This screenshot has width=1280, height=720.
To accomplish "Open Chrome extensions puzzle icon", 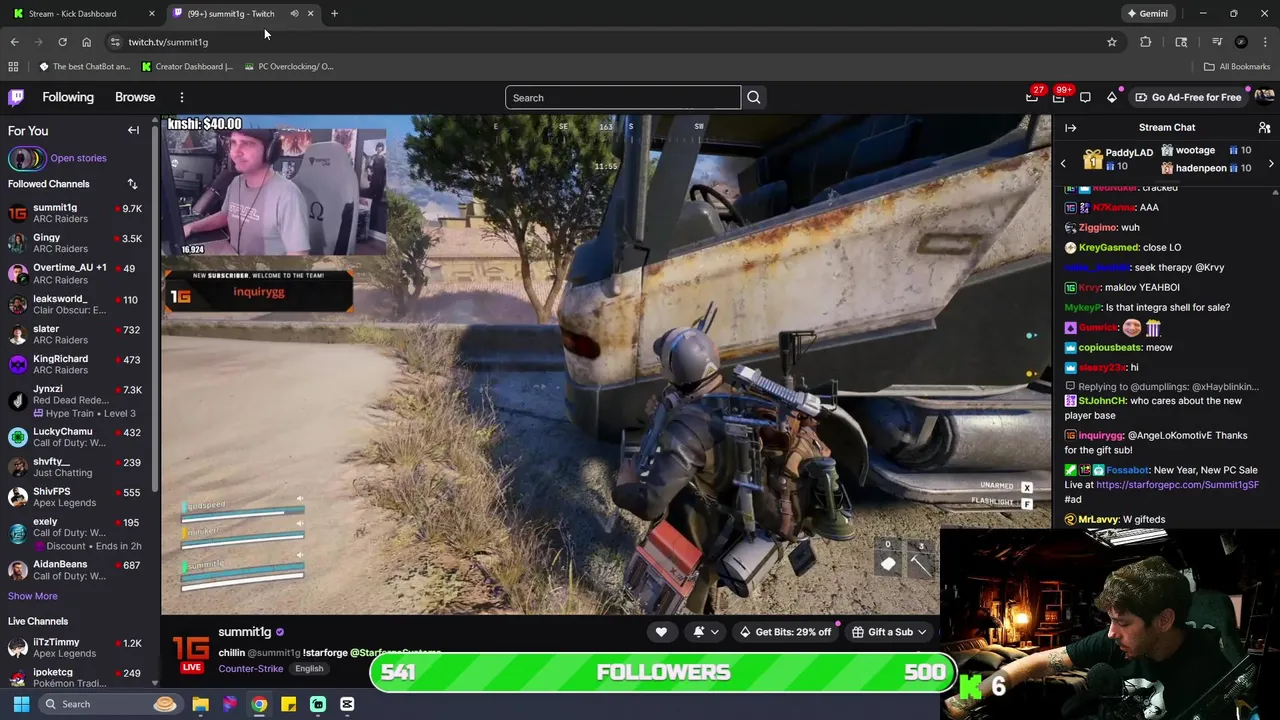I will [x=1146, y=42].
